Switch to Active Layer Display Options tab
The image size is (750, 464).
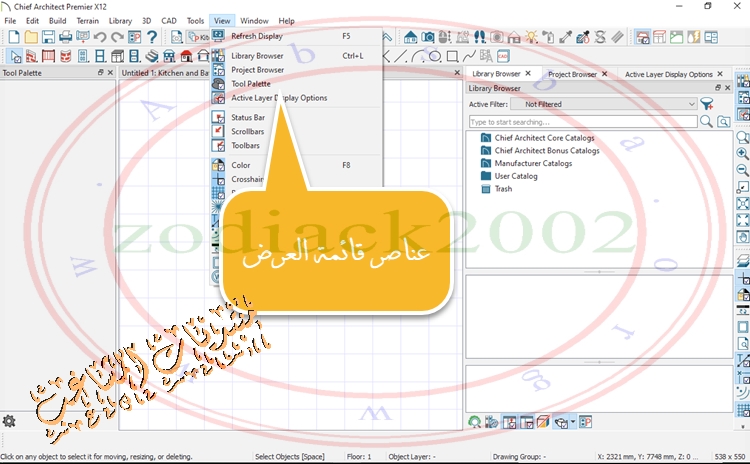tap(669, 74)
